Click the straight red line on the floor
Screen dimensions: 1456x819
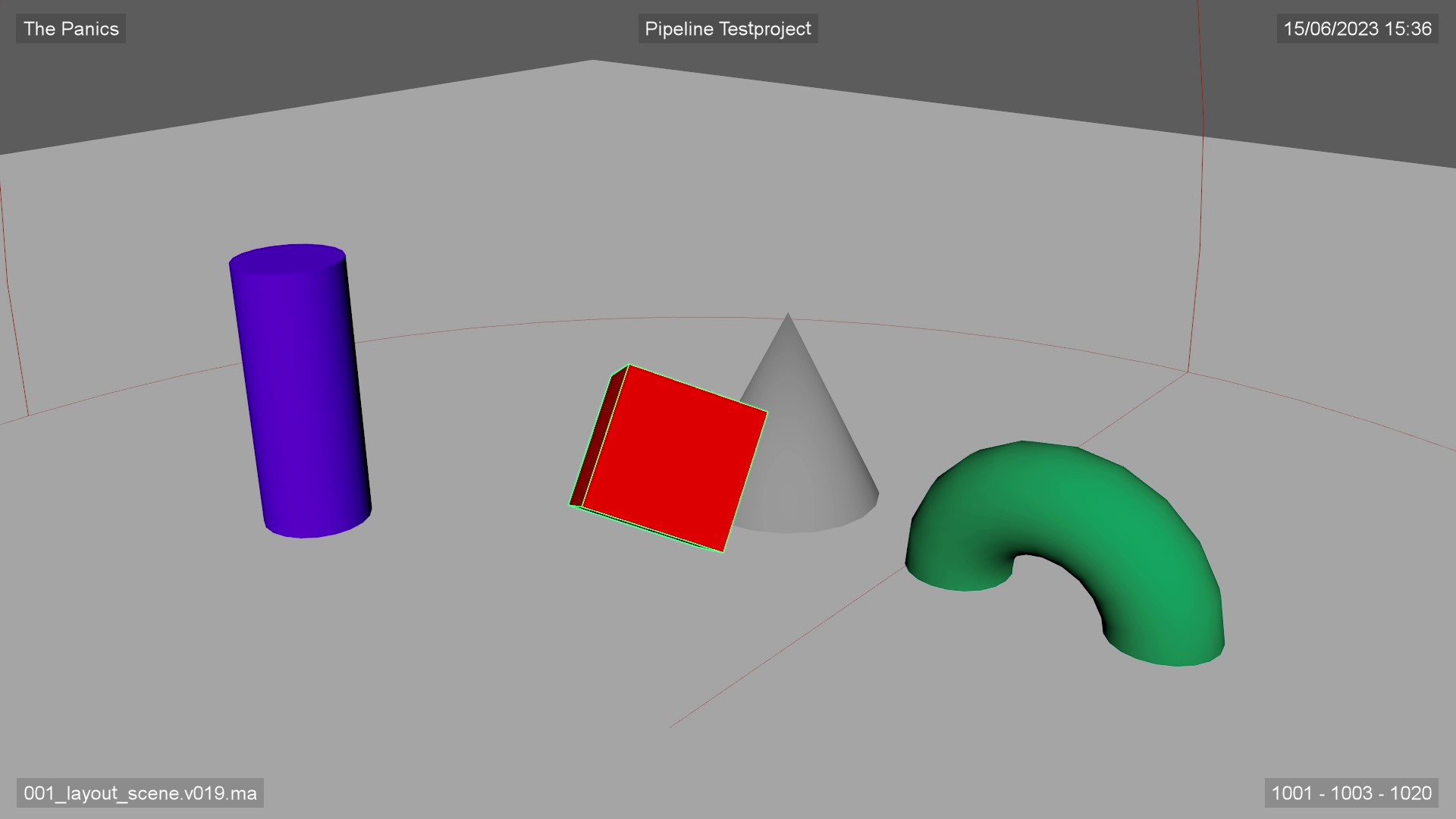(x=789, y=647)
